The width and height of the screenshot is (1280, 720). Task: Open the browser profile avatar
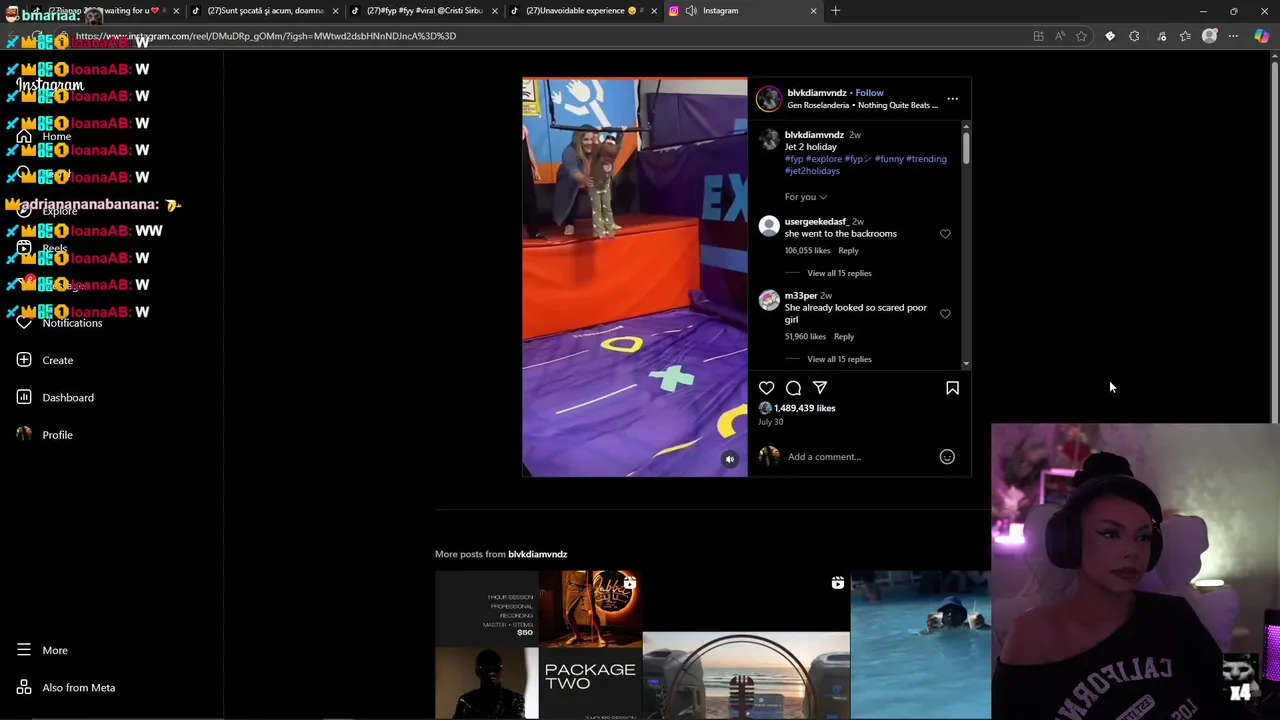[x=1209, y=36]
